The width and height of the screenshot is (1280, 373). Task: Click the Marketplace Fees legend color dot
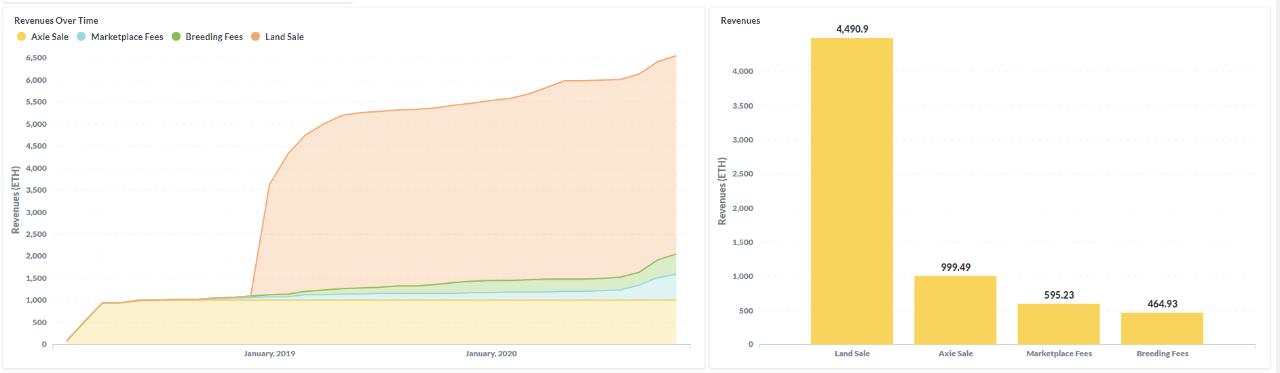[81, 37]
